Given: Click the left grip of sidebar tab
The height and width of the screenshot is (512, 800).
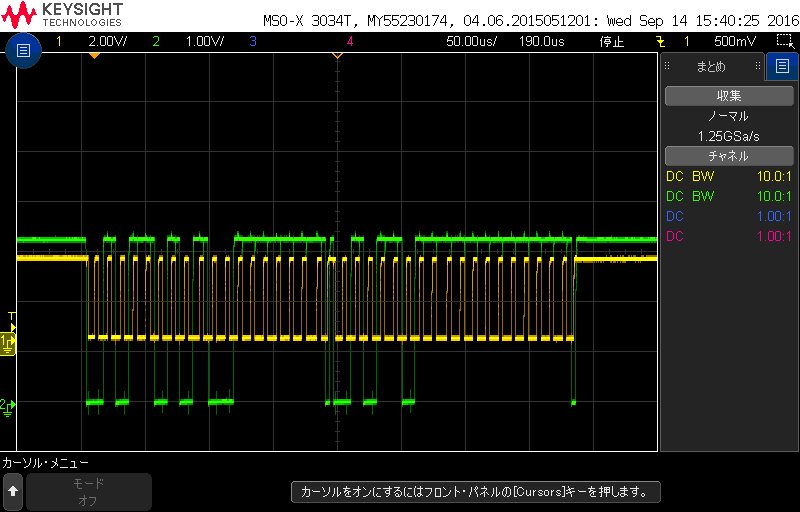Looking at the screenshot, I should click(x=667, y=66).
